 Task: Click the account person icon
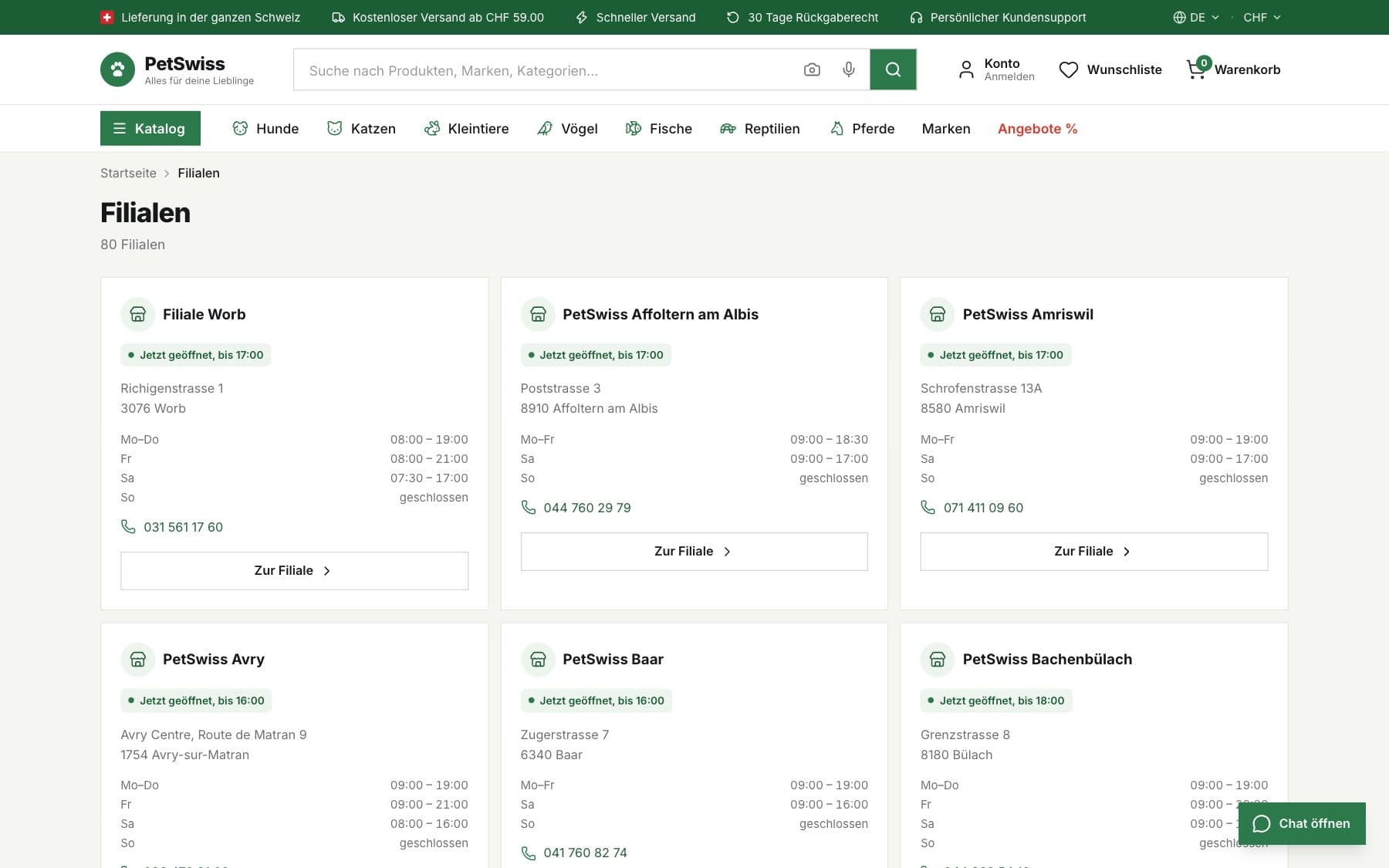[966, 70]
